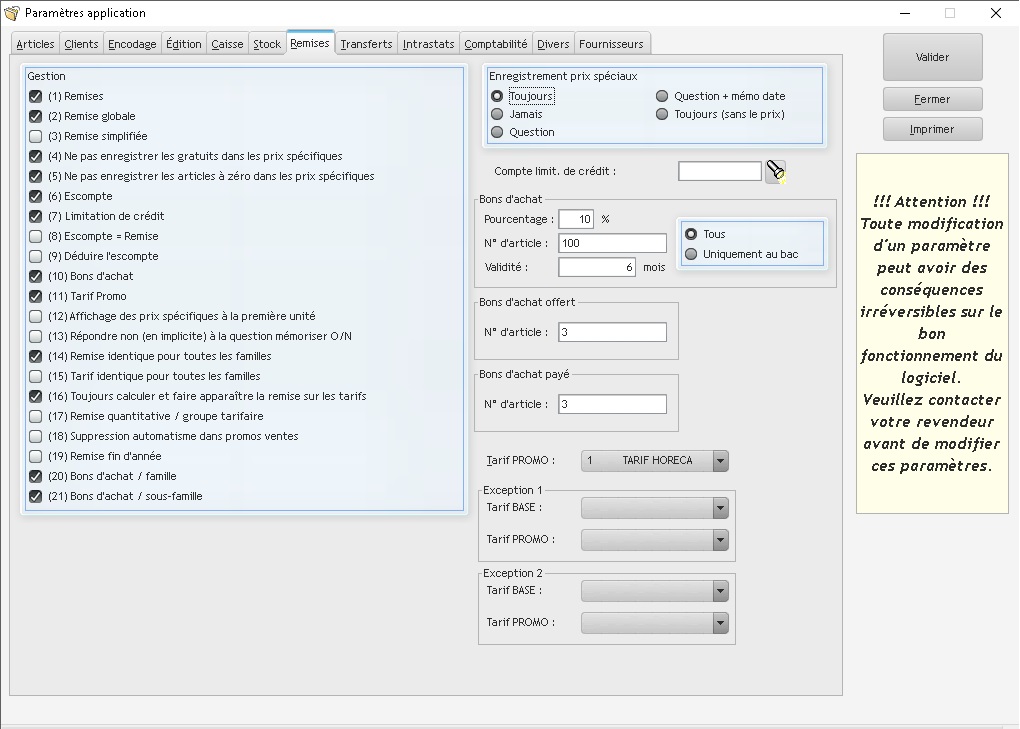
Task: Choose Toujours (sans le prix) option
Action: 662,114
